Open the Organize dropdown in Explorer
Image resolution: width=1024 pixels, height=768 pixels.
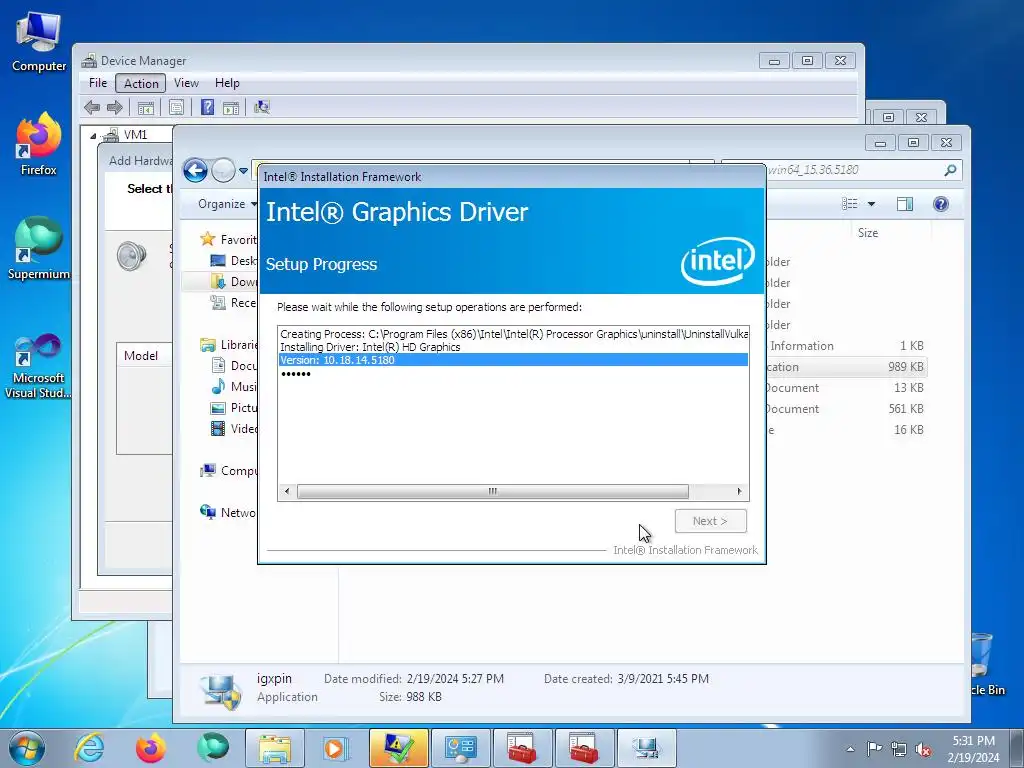click(227, 204)
